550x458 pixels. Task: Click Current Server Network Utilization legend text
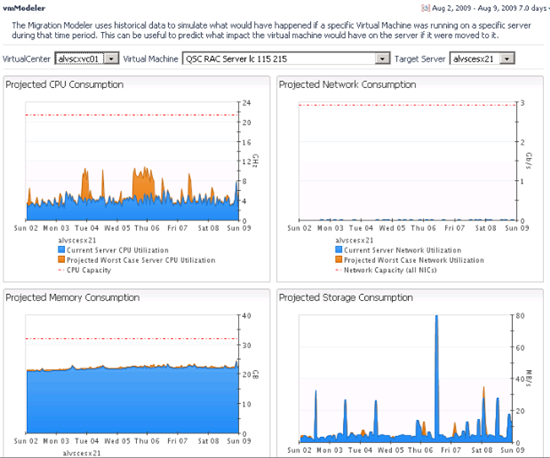(402, 250)
